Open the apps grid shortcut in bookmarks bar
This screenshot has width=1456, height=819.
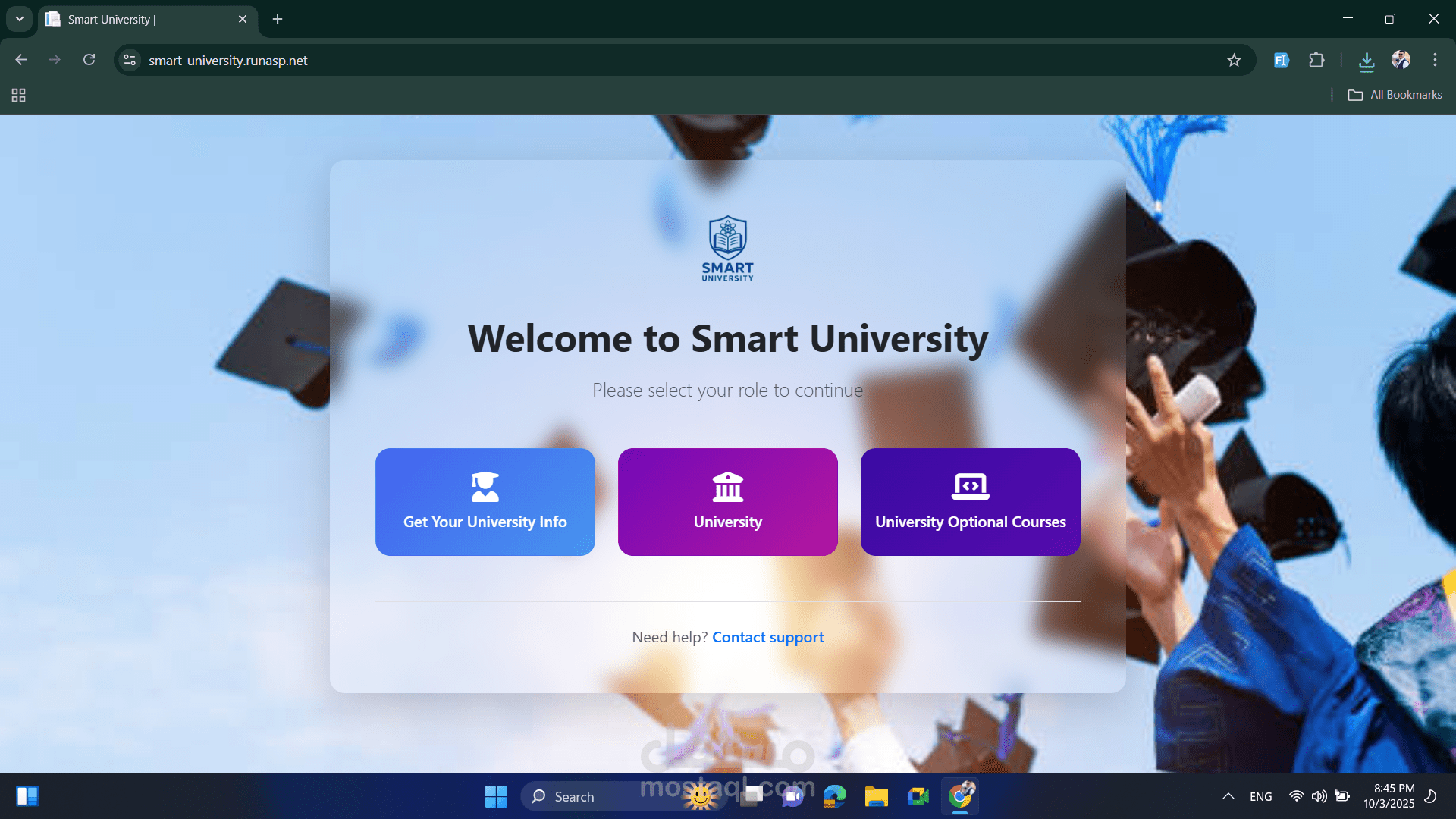19,95
